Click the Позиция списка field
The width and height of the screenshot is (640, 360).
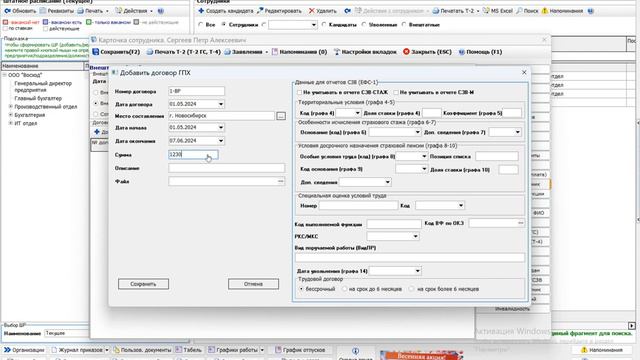click(x=497, y=156)
